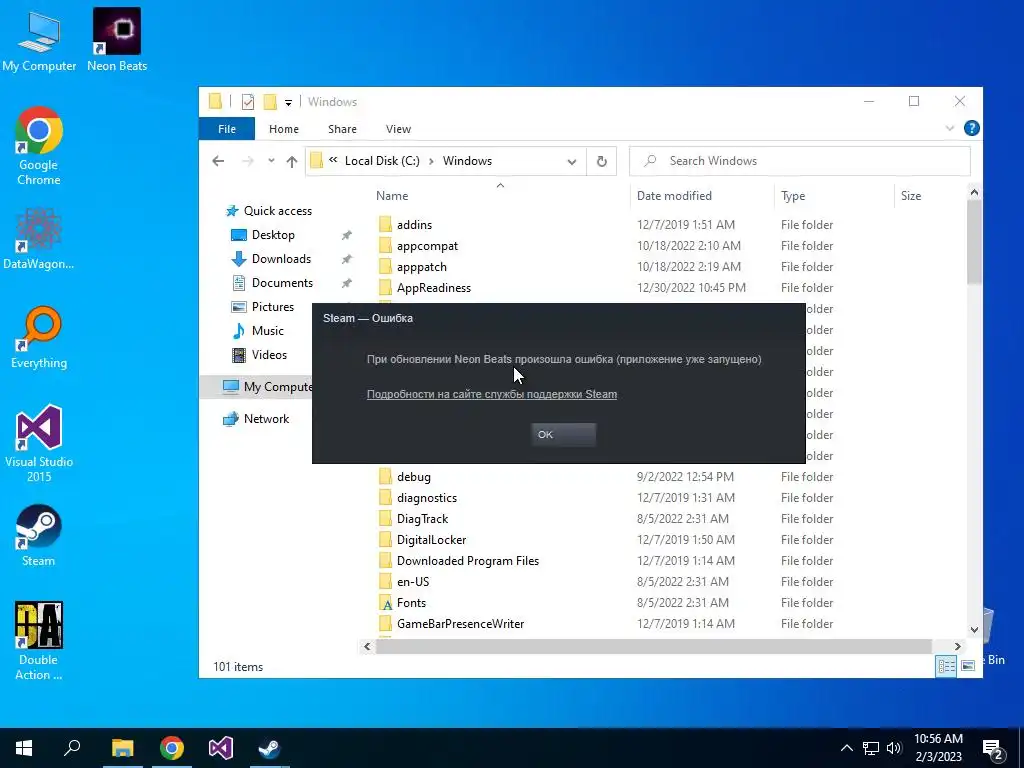Screen dimensions: 1024x768
Task: Open the volume tray icon
Action: (x=894, y=748)
